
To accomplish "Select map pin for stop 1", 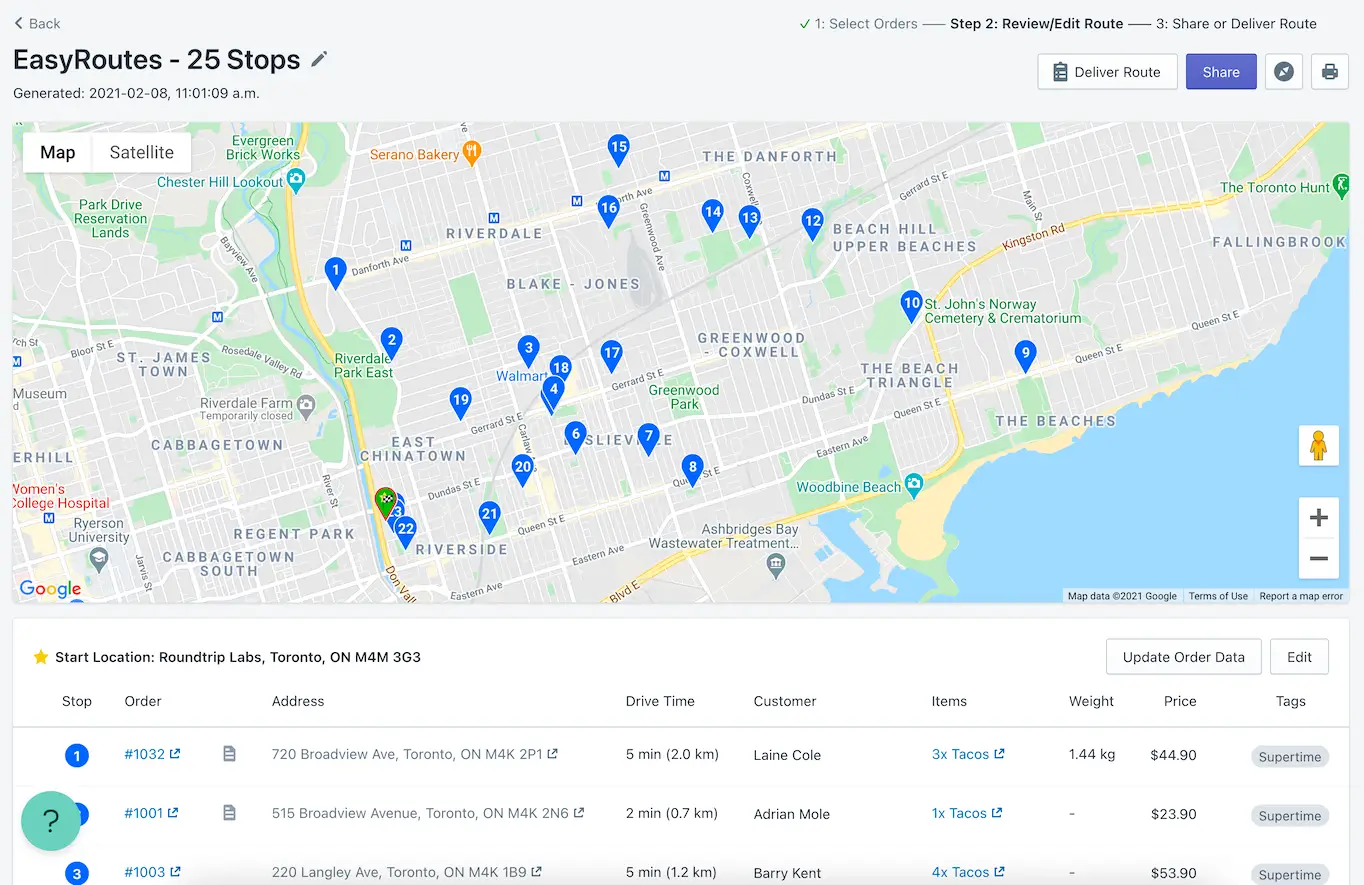I will [x=336, y=273].
